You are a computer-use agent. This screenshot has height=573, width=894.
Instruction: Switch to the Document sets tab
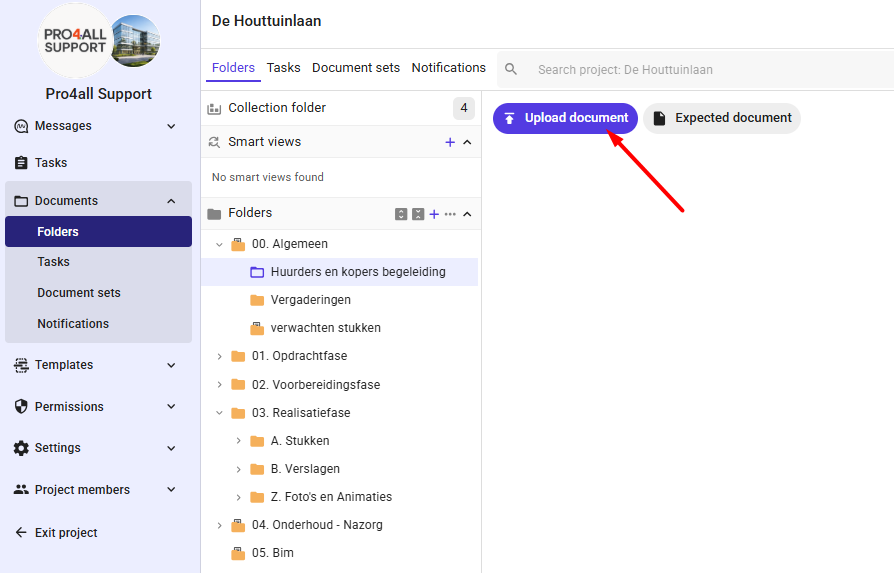tap(356, 68)
